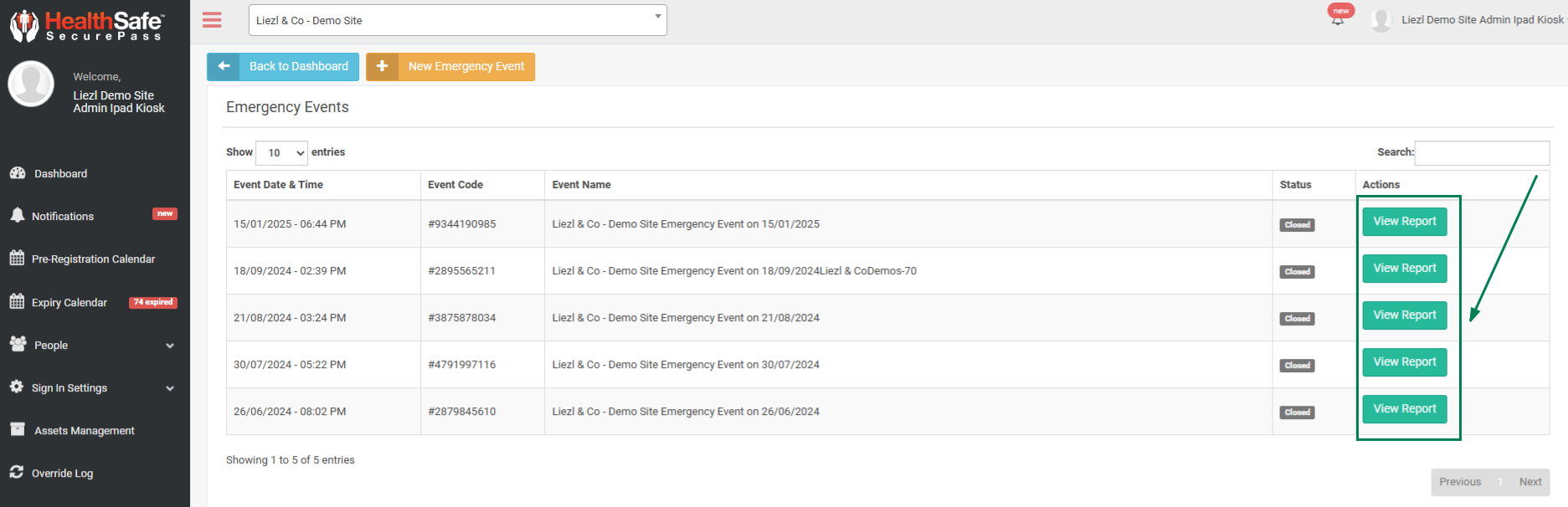Expand the People submenu
This screenshot has height=507, width=1568.
coord(170,346)
